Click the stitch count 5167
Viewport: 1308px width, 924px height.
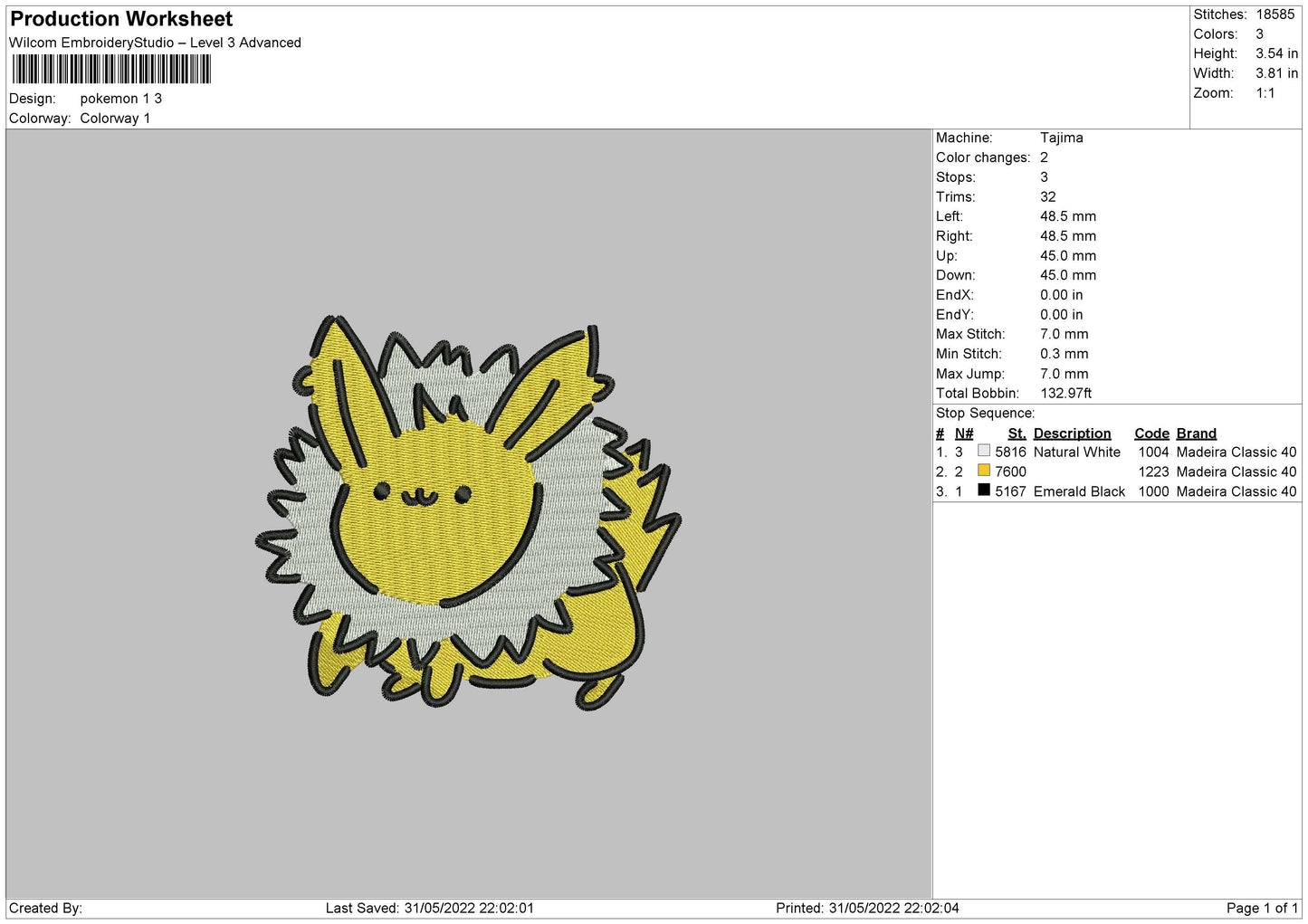point(1010,491)
